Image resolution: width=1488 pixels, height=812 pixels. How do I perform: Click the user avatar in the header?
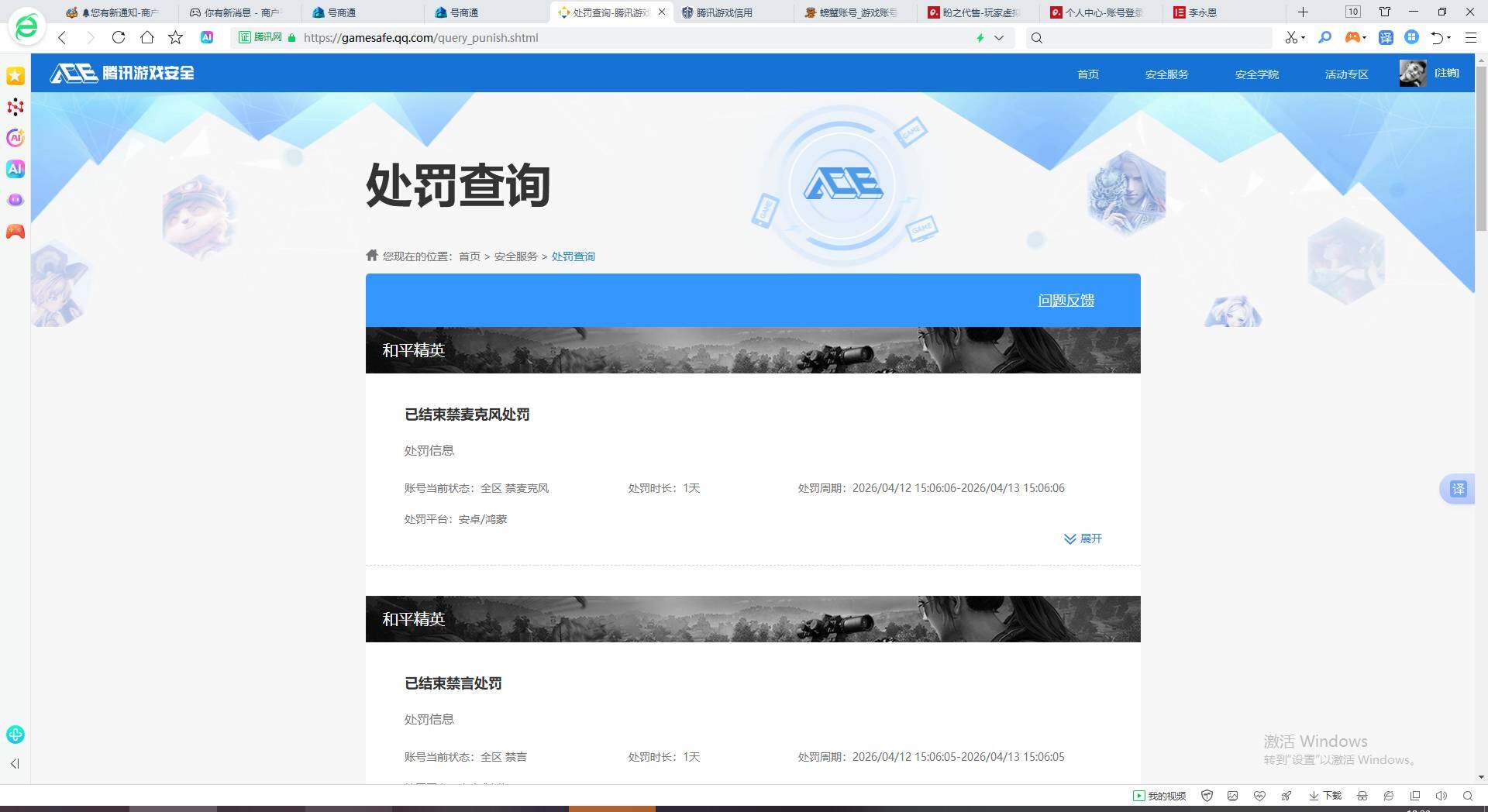(x=1413, y=73)
